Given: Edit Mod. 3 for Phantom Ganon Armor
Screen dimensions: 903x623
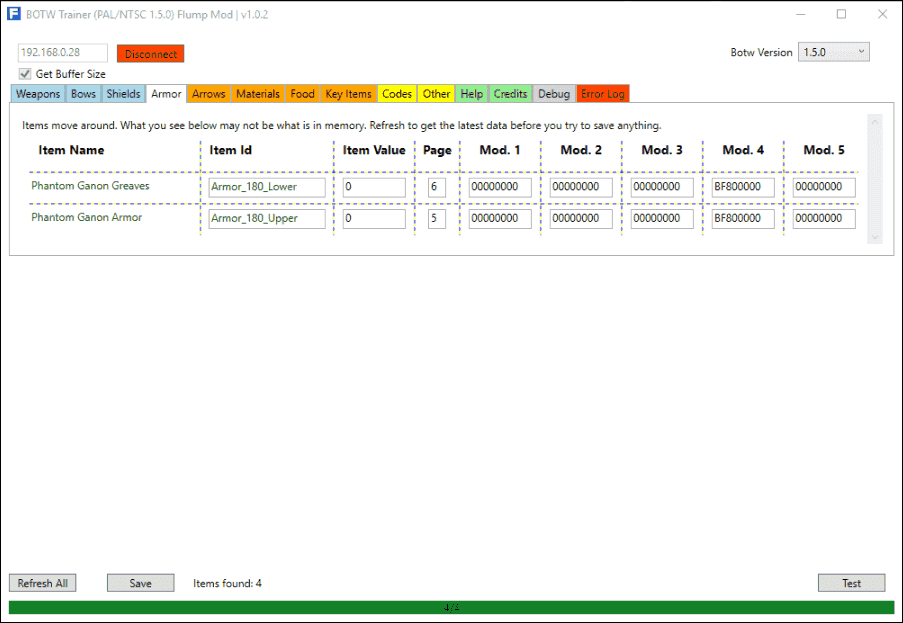Looking at the screenshot, I should coord(662,219).
